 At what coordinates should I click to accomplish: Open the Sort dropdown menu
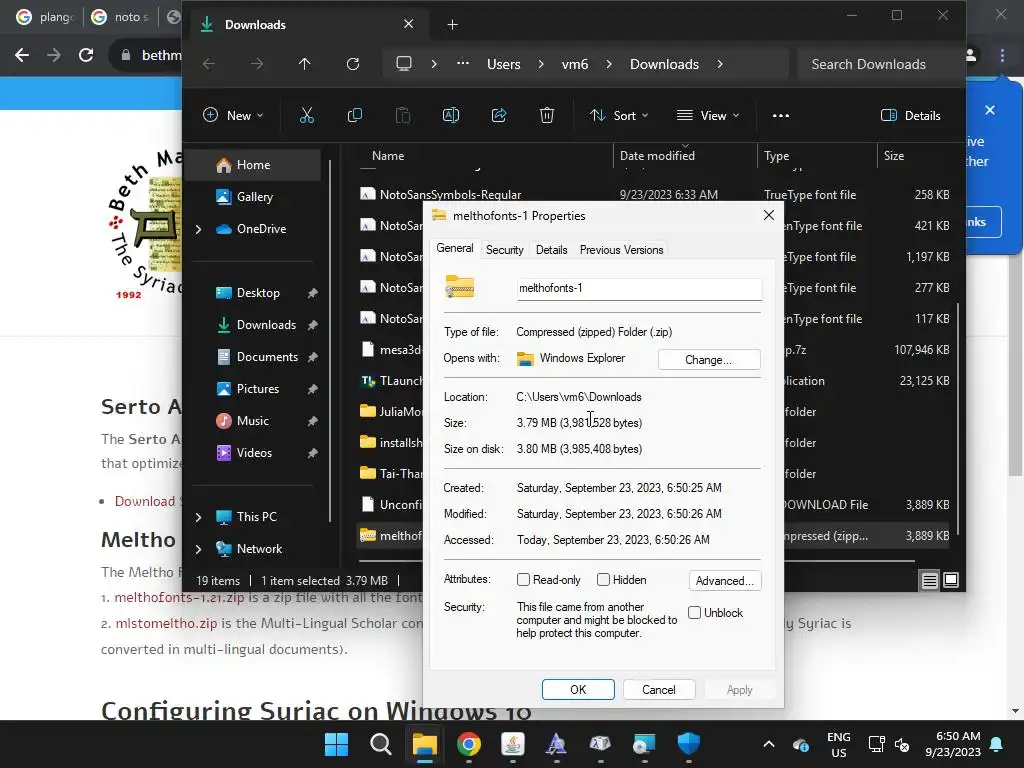[x=619, y=116]
